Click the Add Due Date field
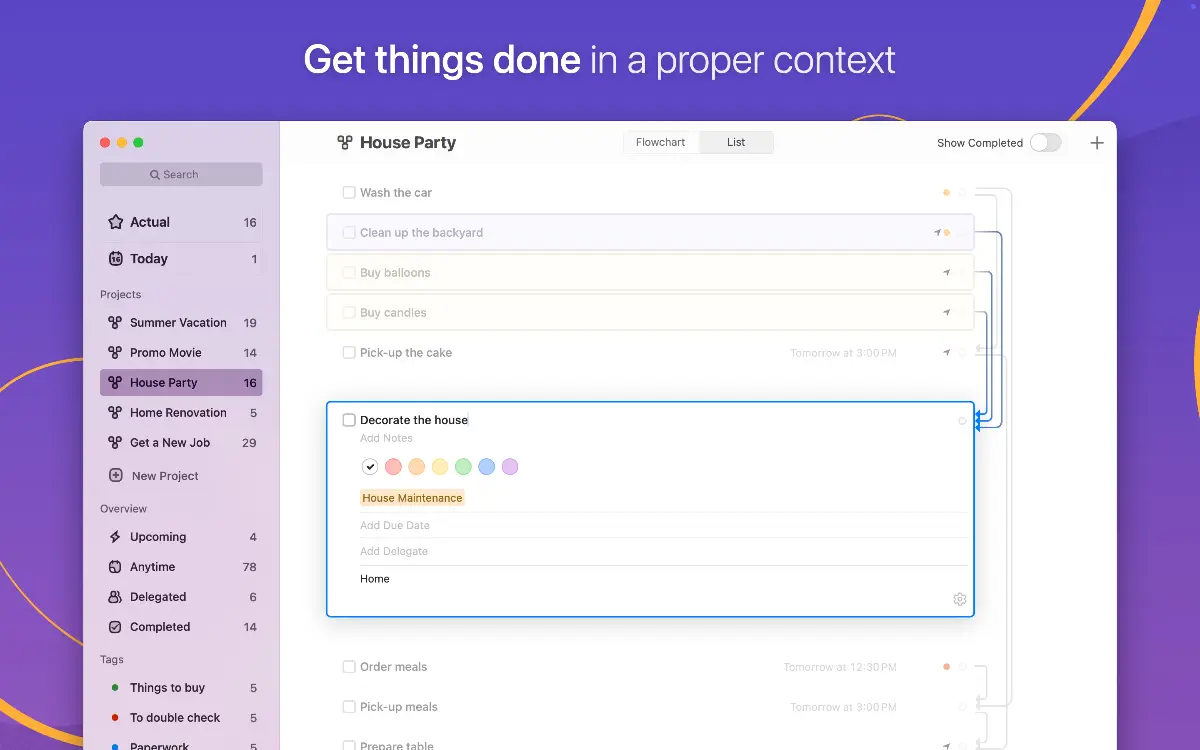The height and width of the screenshot is (750, 1200). [x=395, y=526]
